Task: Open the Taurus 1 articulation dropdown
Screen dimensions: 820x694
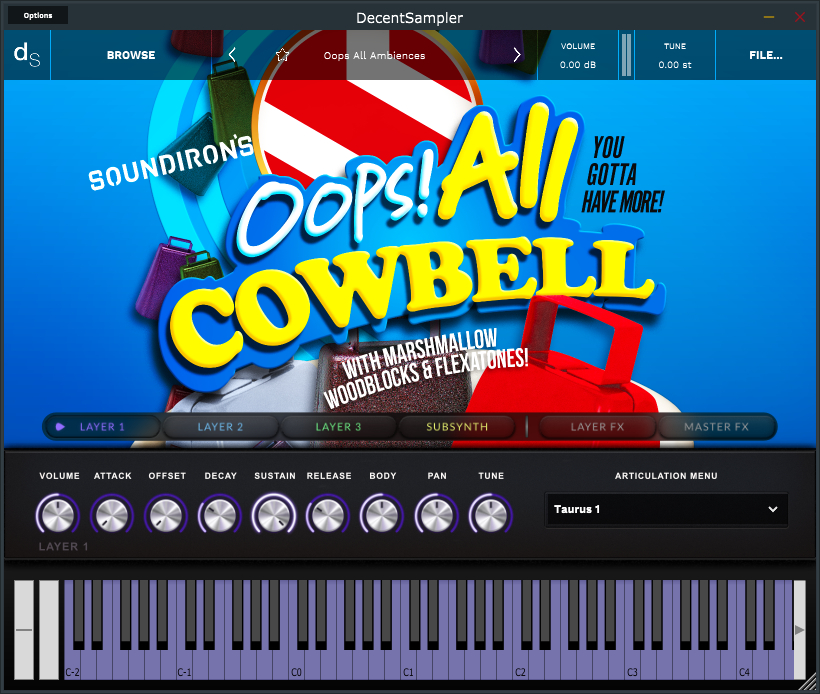Action: (x=666, y=509)
